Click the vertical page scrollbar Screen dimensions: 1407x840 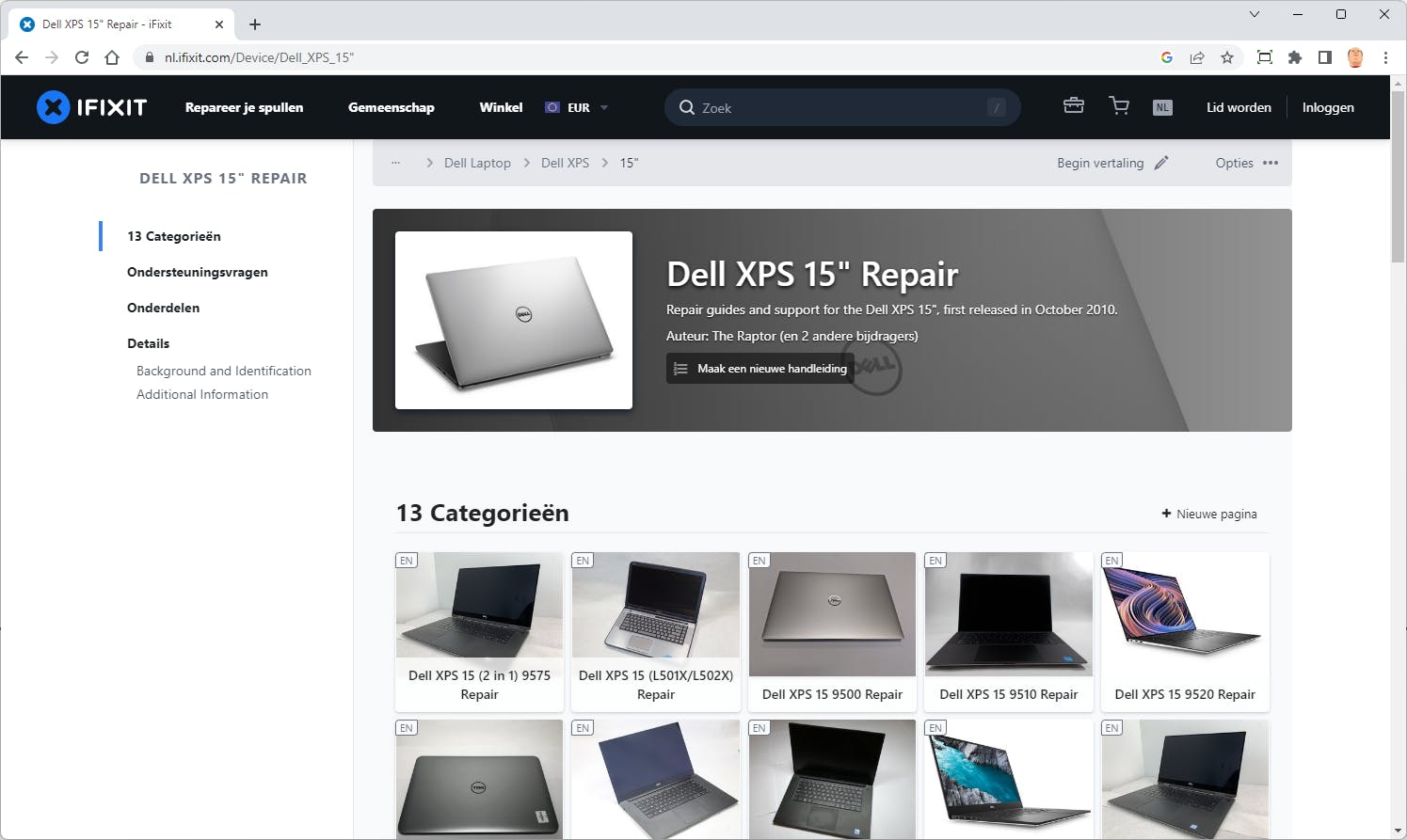[x=1398, y=175]
